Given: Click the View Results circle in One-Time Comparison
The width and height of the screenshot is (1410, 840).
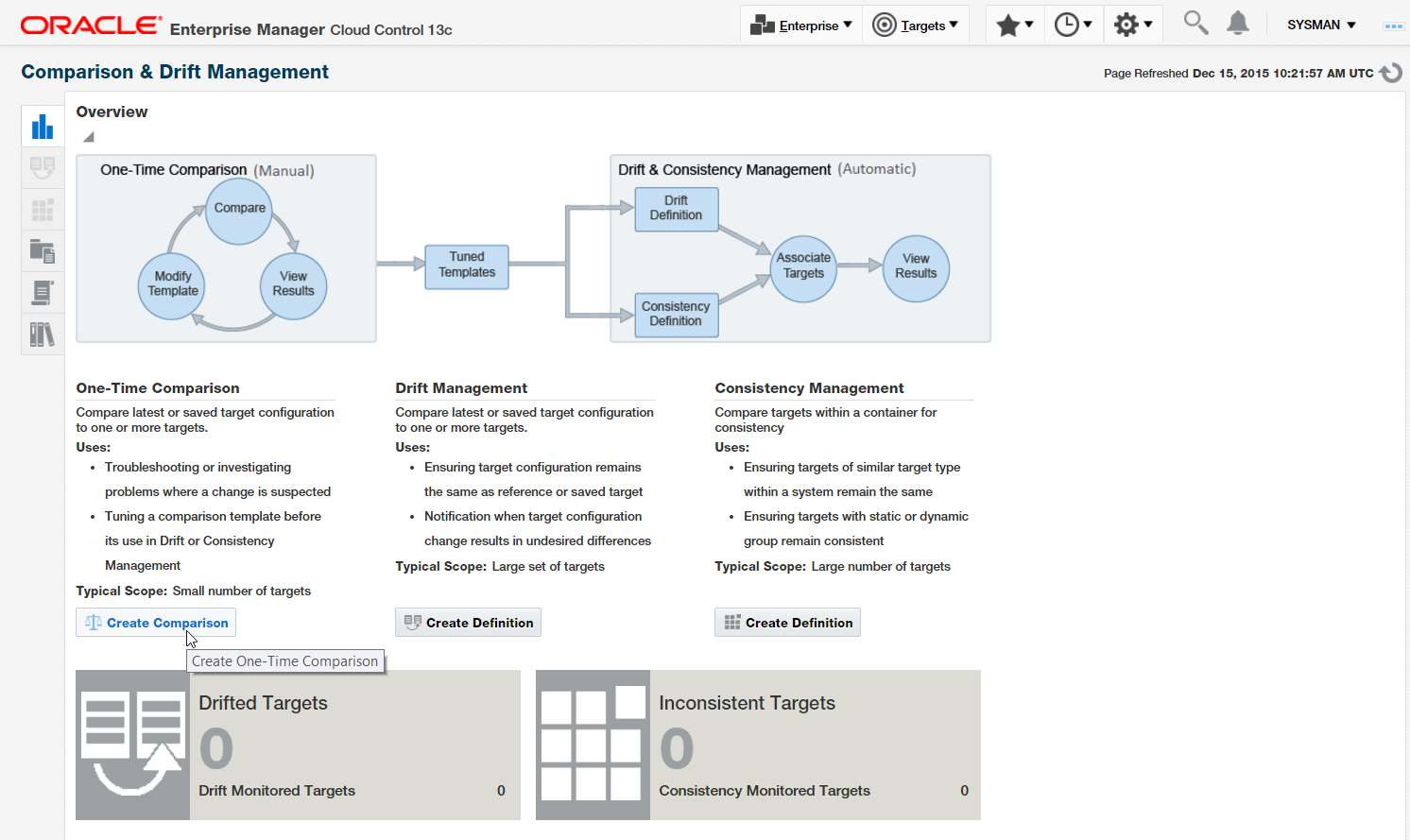Looking at the screenshot, I should 293,286.
